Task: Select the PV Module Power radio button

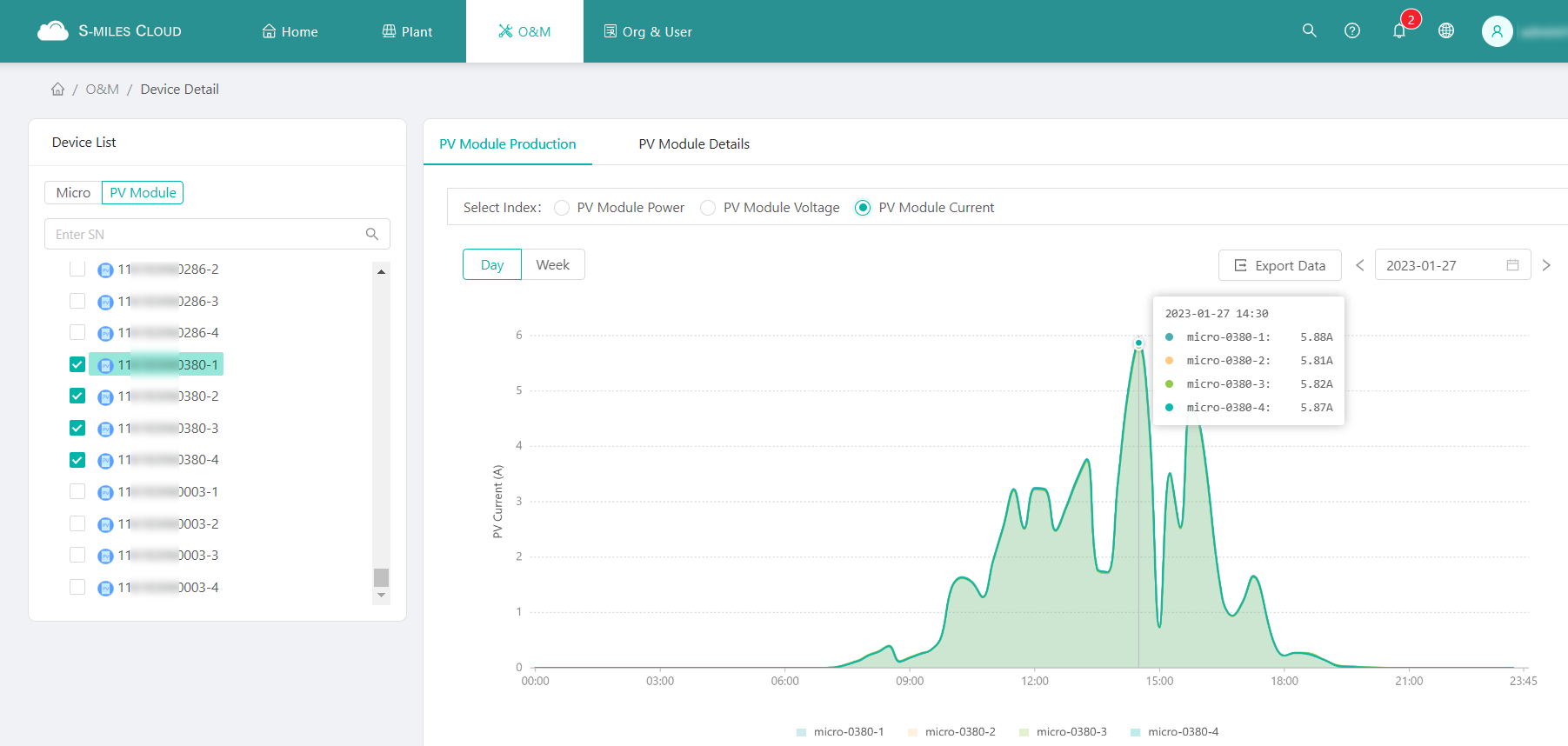Action: click(562, 208)
